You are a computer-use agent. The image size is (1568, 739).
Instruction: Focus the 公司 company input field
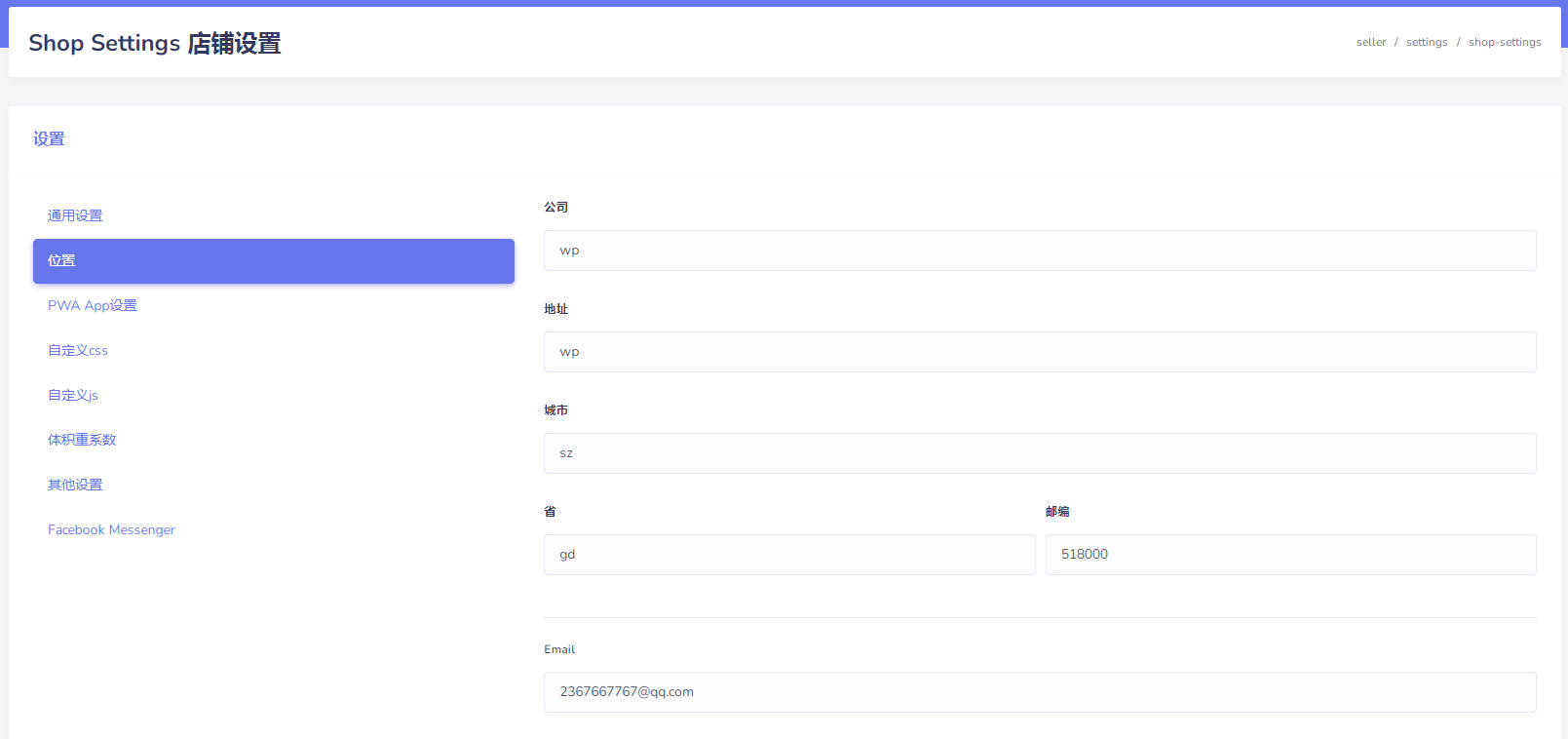click(1039, 251)
